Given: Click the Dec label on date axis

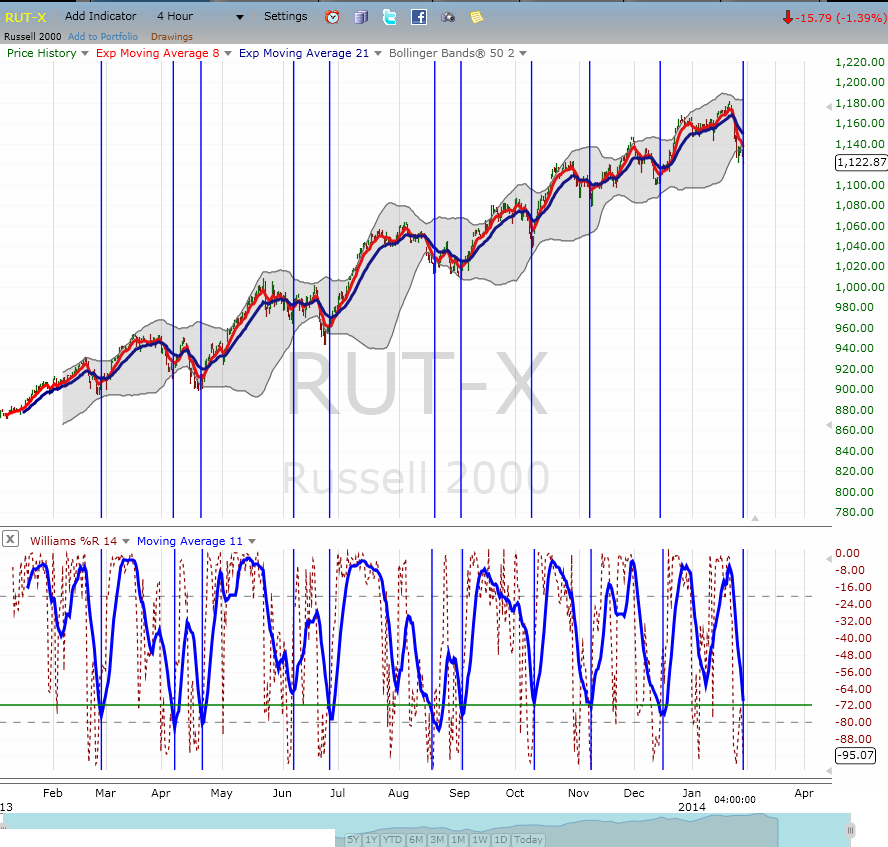Looking at the screenshot, I should [x=634, y=793].
